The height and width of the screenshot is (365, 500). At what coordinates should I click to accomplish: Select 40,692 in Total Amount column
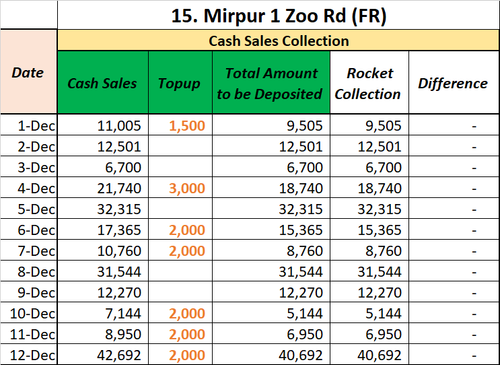(x=271, y=354)
